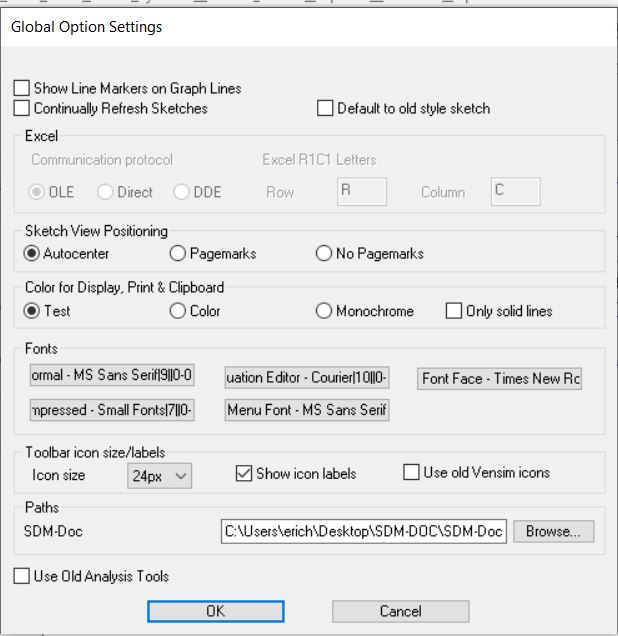618x636 pixels.
Task: Confirm settings with OK
Action: click(x=216, y=611)
